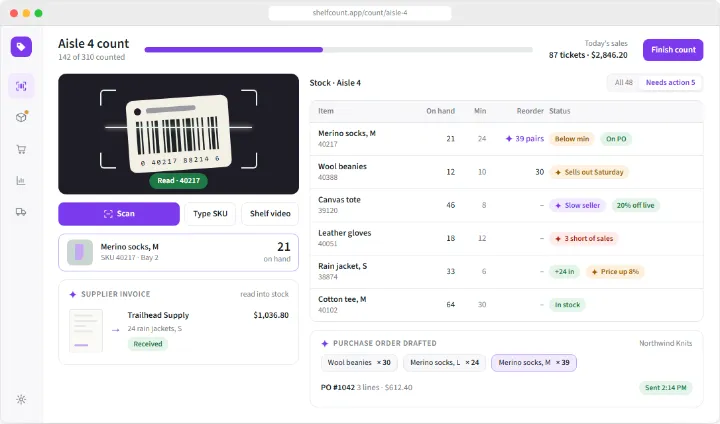Click the Finish count button
This screenshot has height=424, width=720.
[x=673, y=50]
